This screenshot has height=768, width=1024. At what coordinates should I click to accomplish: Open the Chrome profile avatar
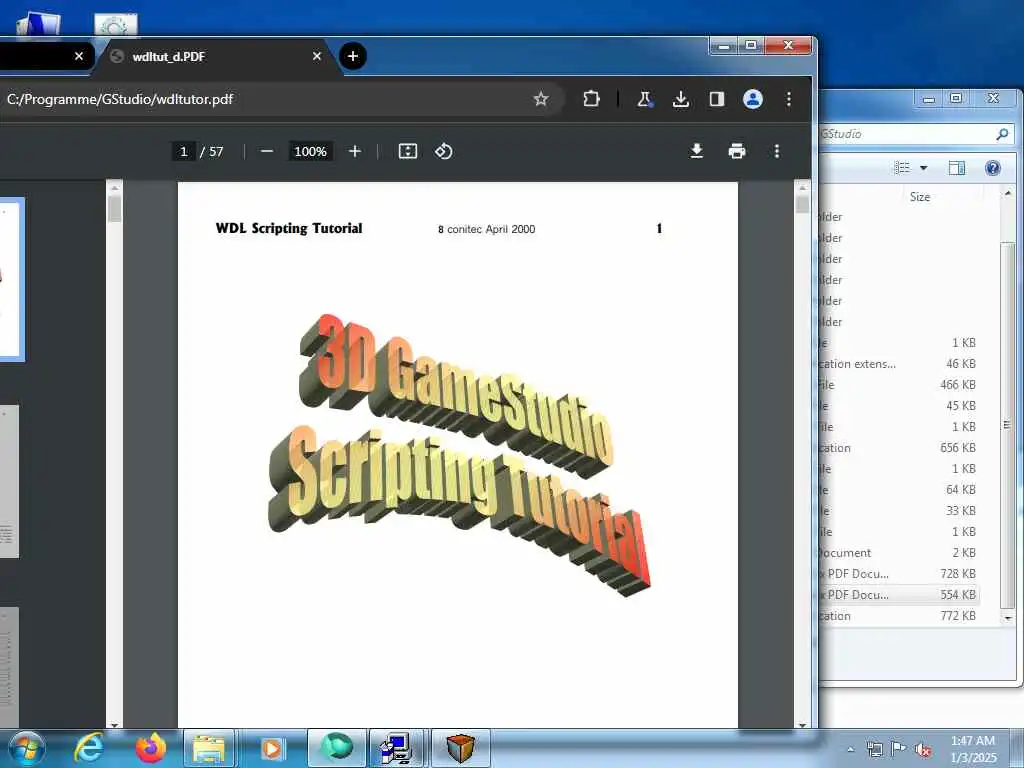click(753, 99)
